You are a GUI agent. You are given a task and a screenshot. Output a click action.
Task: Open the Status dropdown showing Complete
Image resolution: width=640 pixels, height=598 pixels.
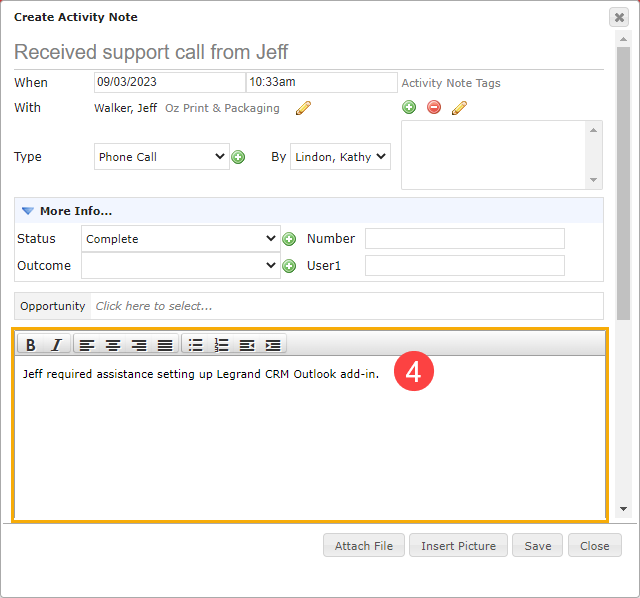181,239
